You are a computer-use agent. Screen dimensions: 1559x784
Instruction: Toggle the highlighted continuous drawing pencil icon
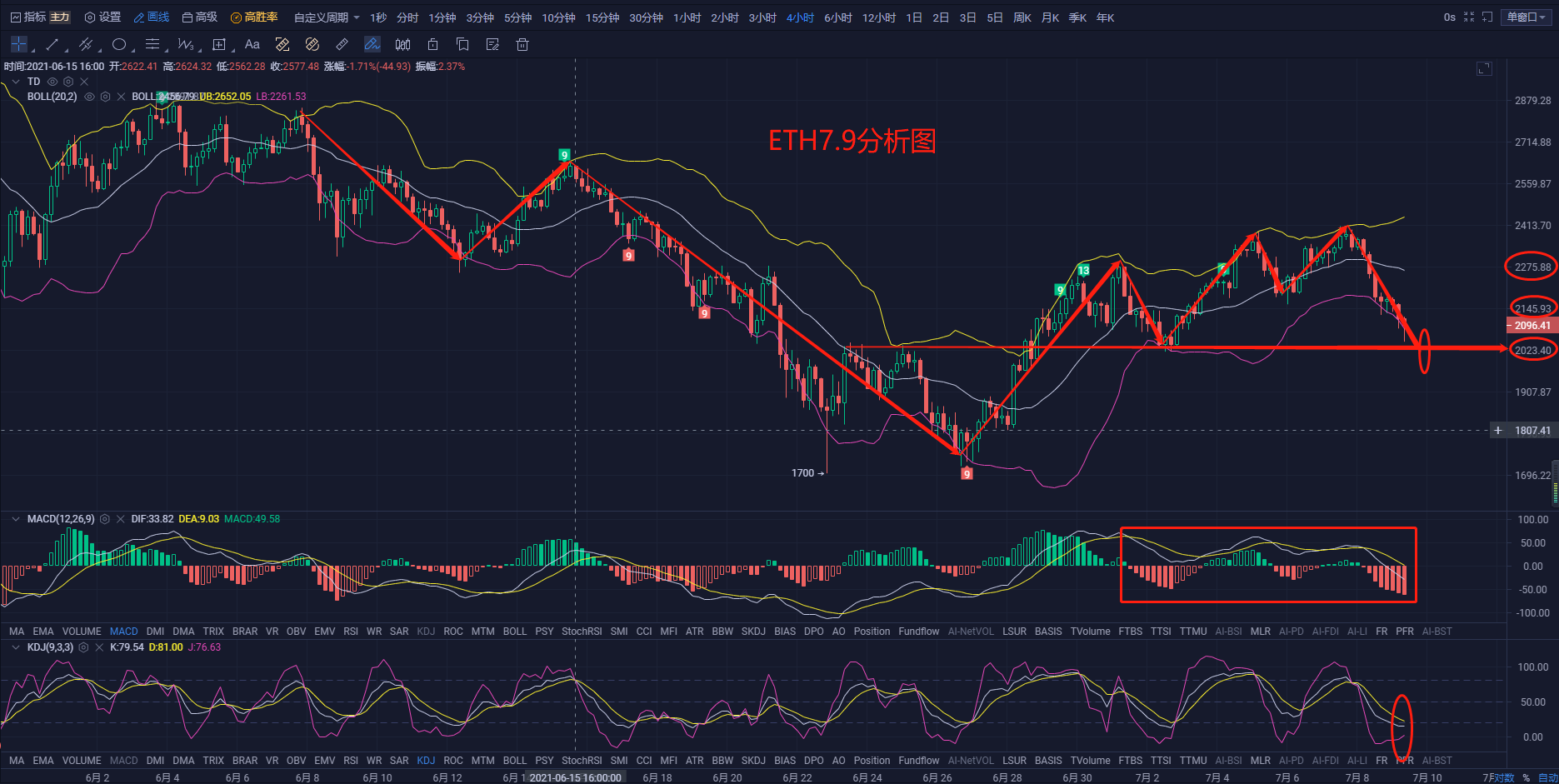372,44
